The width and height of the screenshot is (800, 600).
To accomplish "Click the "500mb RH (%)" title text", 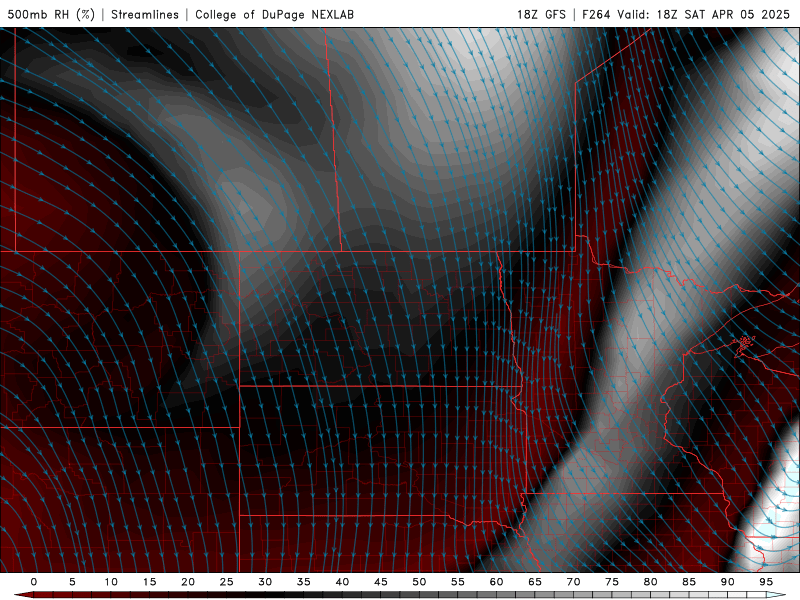I will coord(51,14).
